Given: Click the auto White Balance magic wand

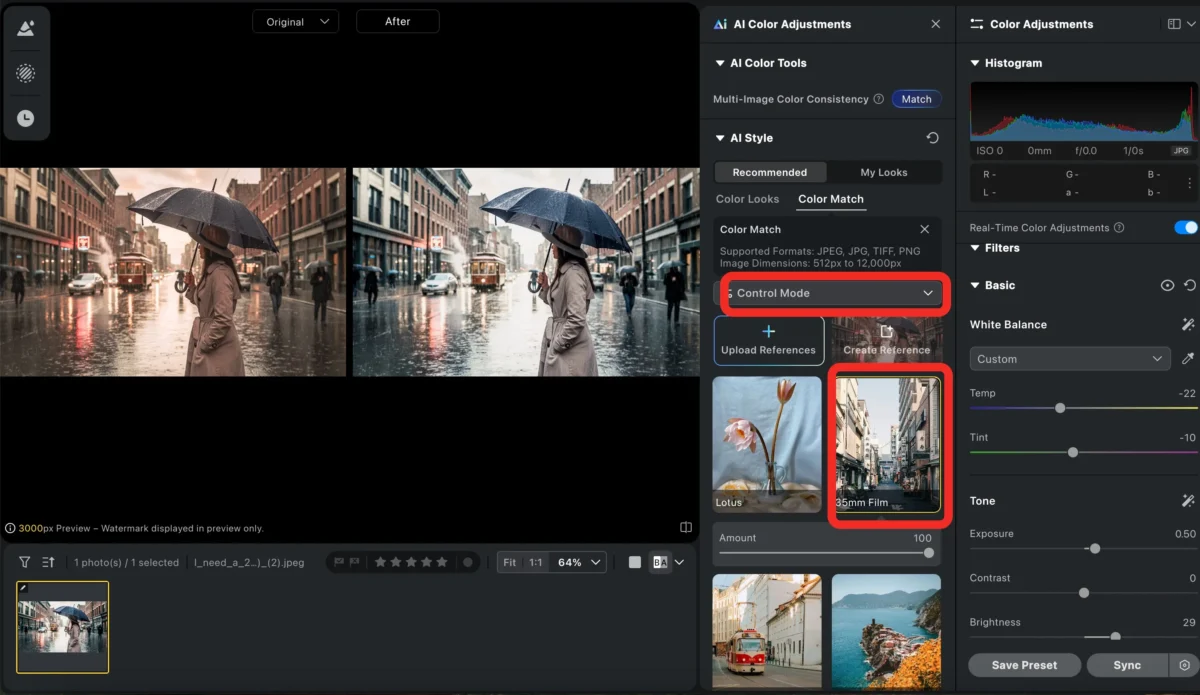Looking at the screenshot, I should tap(1188, 325).
